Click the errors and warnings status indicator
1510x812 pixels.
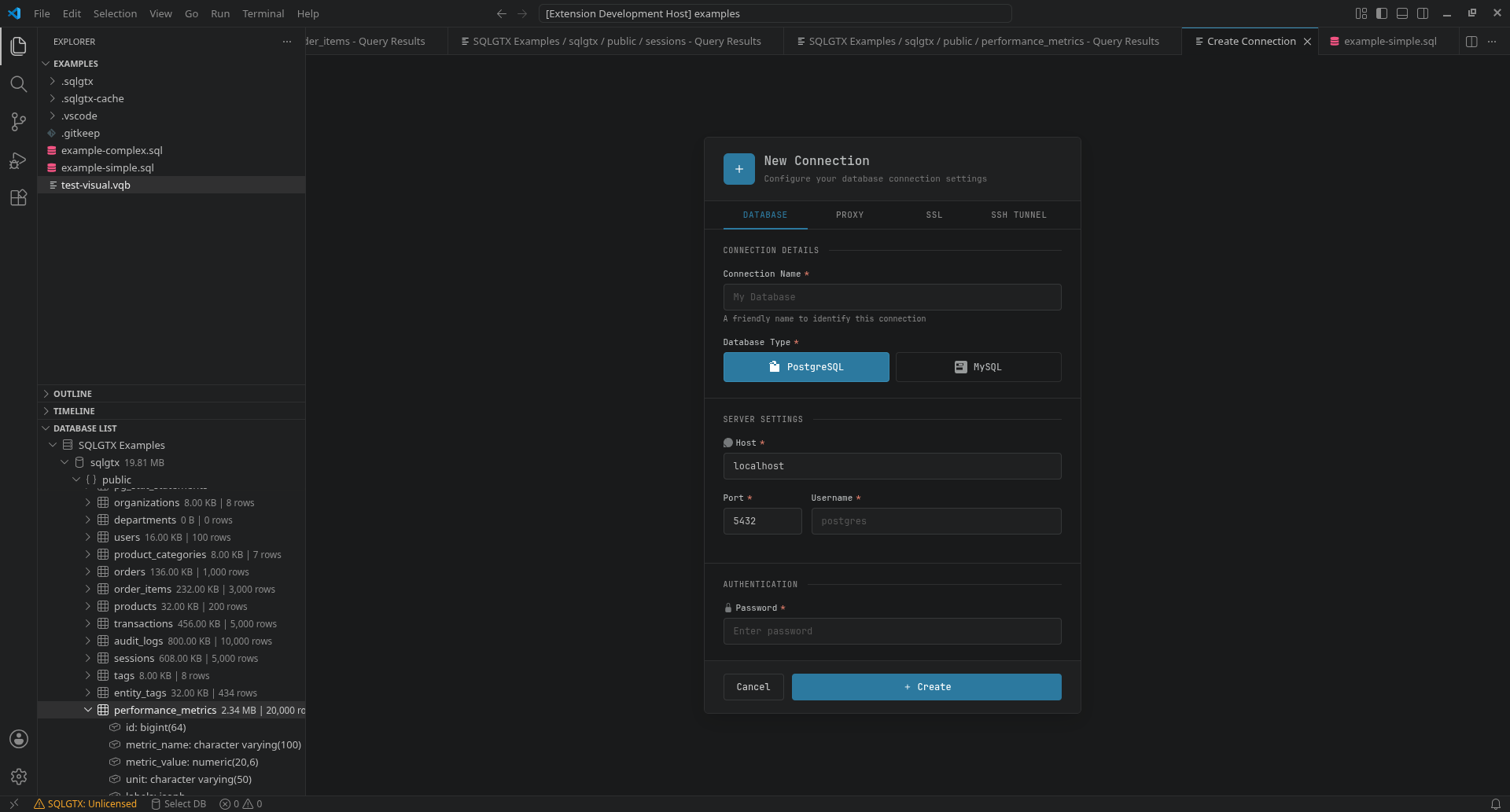(x=241, y=804)
